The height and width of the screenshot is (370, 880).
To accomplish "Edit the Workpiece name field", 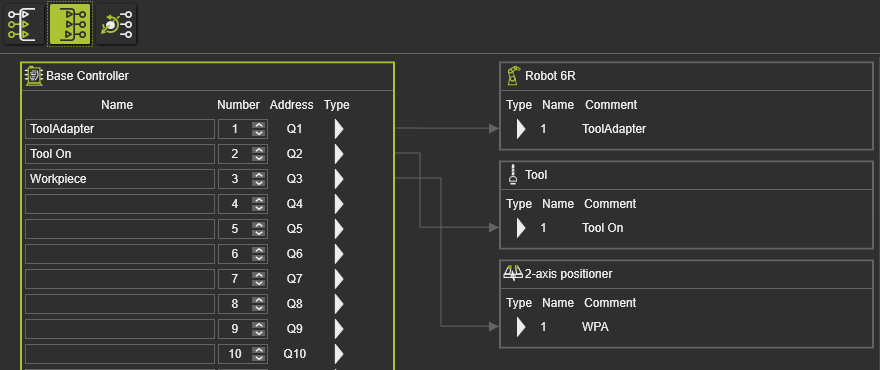I will pos(120,179).
